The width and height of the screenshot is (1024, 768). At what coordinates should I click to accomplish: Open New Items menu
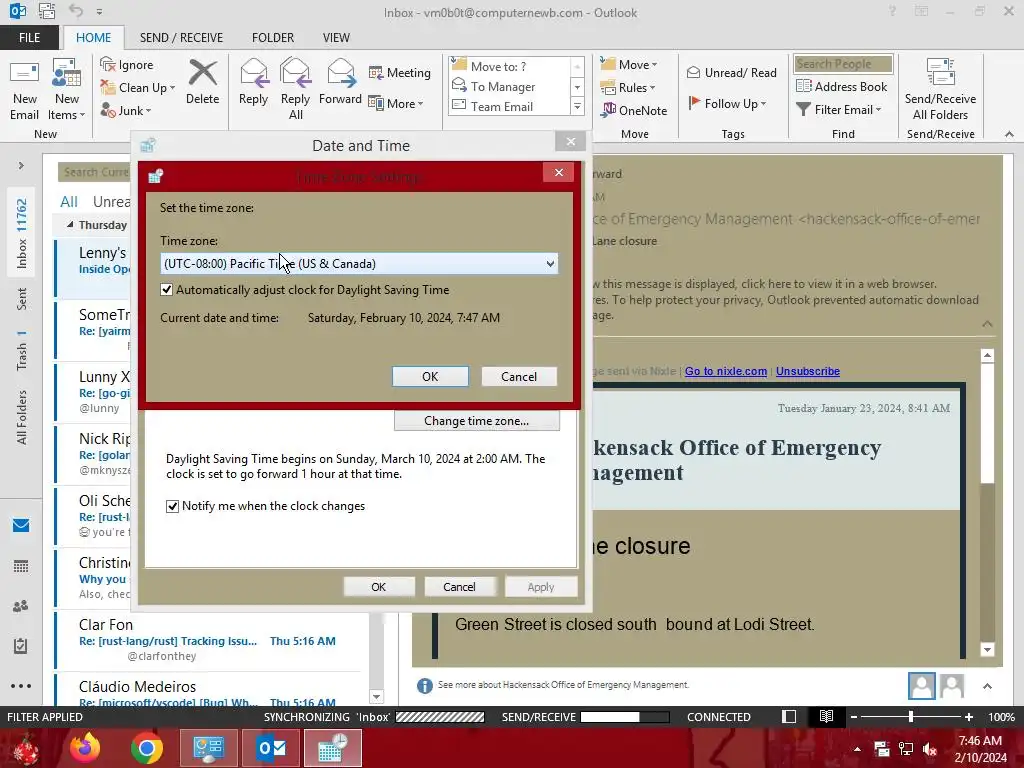67,89
